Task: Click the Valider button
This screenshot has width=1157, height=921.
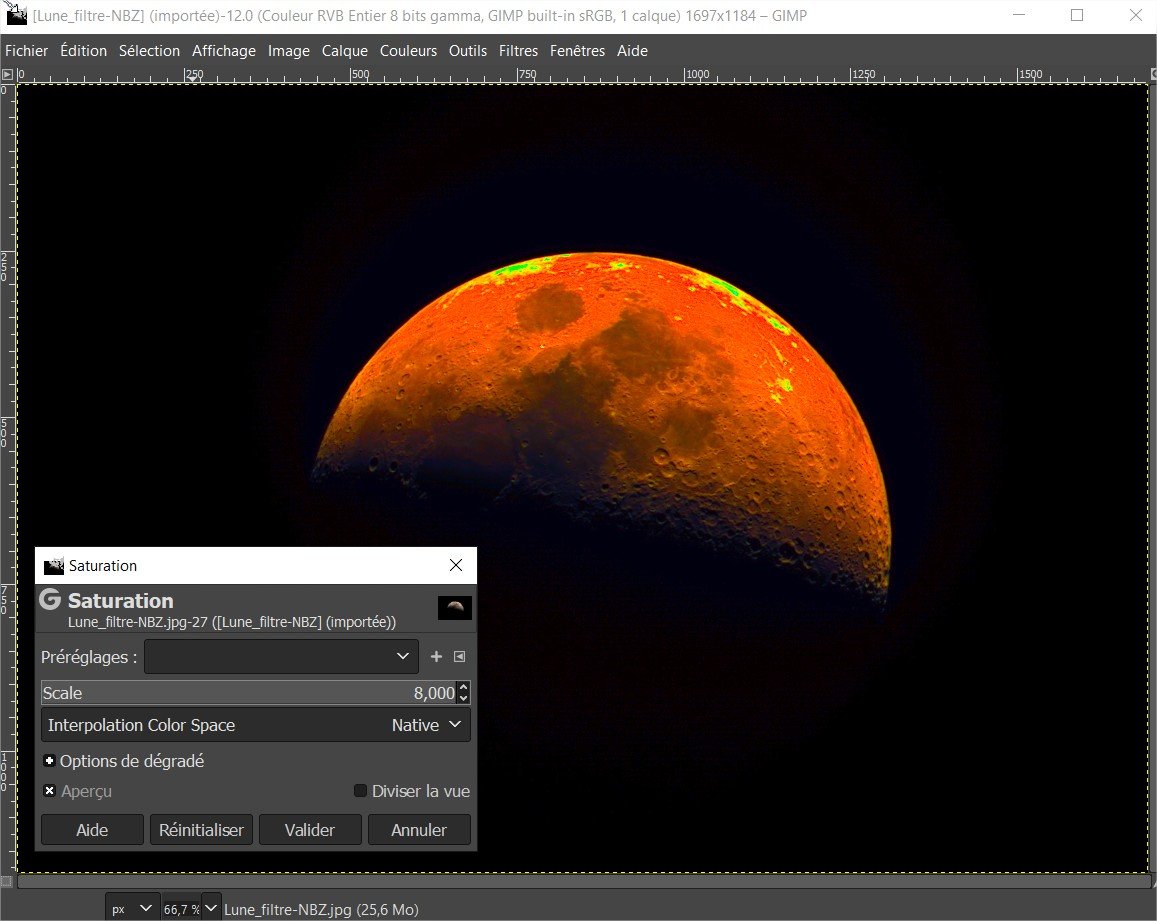Action: pos(310,829)
